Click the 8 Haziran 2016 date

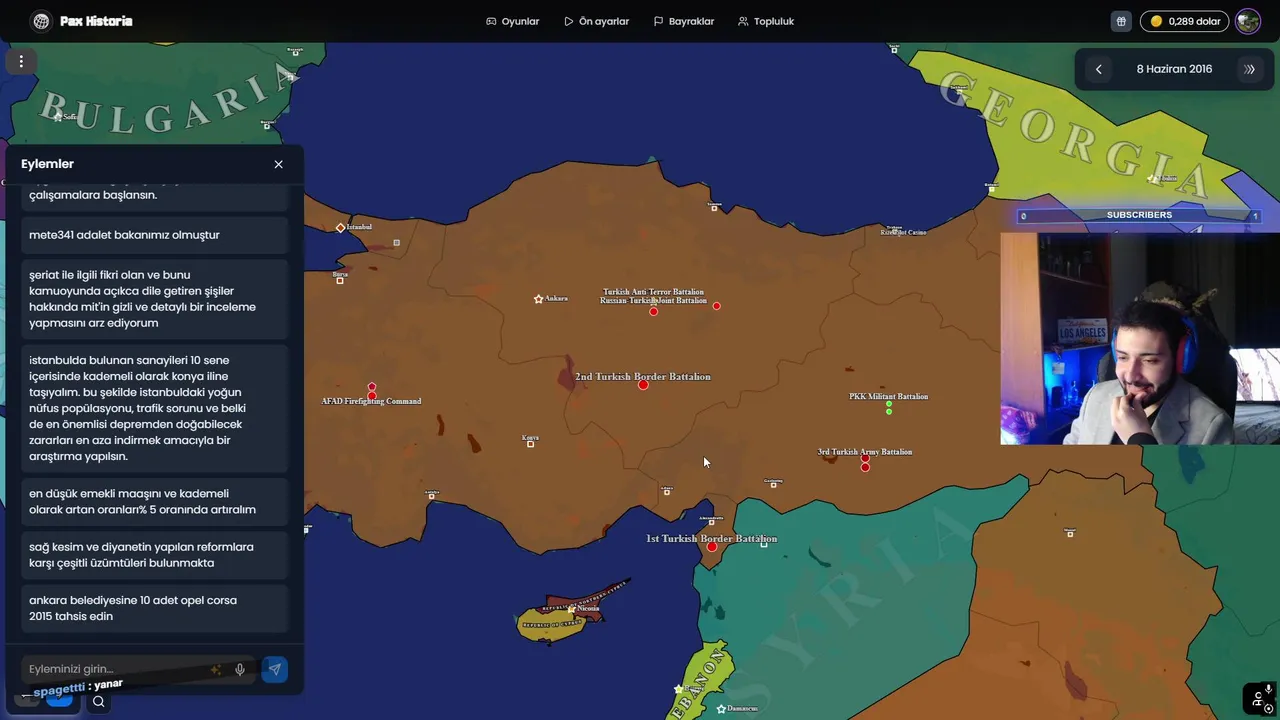point(1174,69)
